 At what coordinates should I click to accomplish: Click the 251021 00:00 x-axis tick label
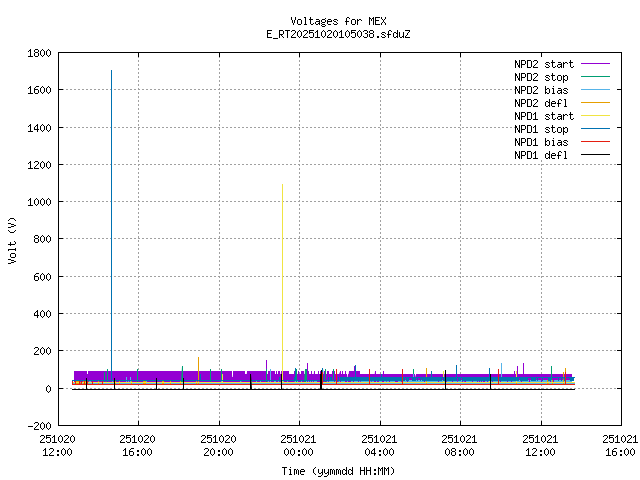pyautogui.click(x=298, y=445)
